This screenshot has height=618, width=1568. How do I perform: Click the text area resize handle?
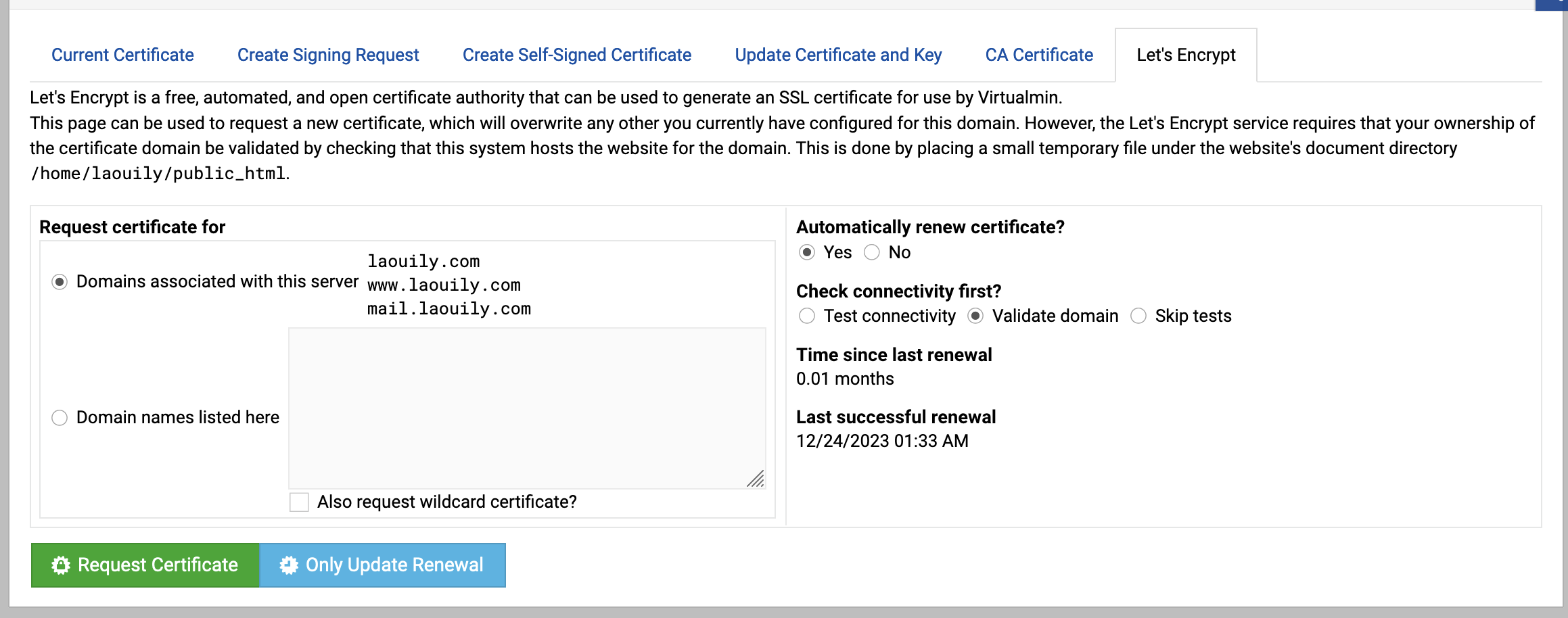coord(756,479)
